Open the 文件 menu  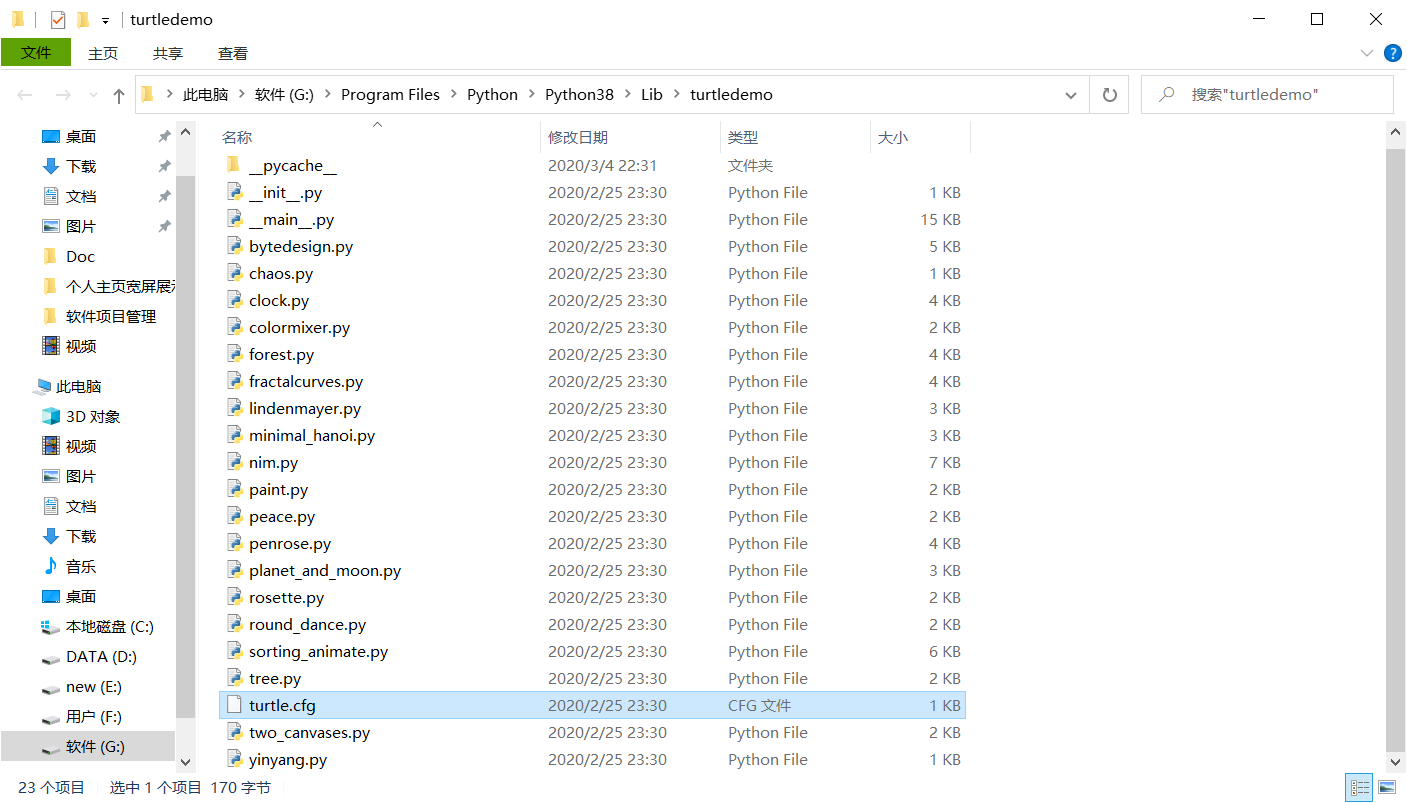pyautogui.click(x=36, y=53)
